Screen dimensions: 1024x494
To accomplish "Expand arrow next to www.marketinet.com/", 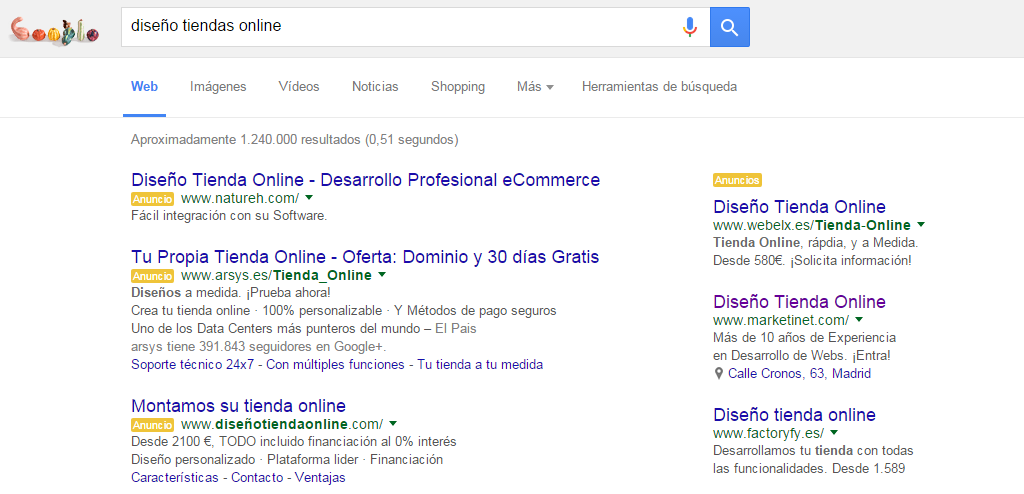I will pyautogui.click(x=859, y=320).
